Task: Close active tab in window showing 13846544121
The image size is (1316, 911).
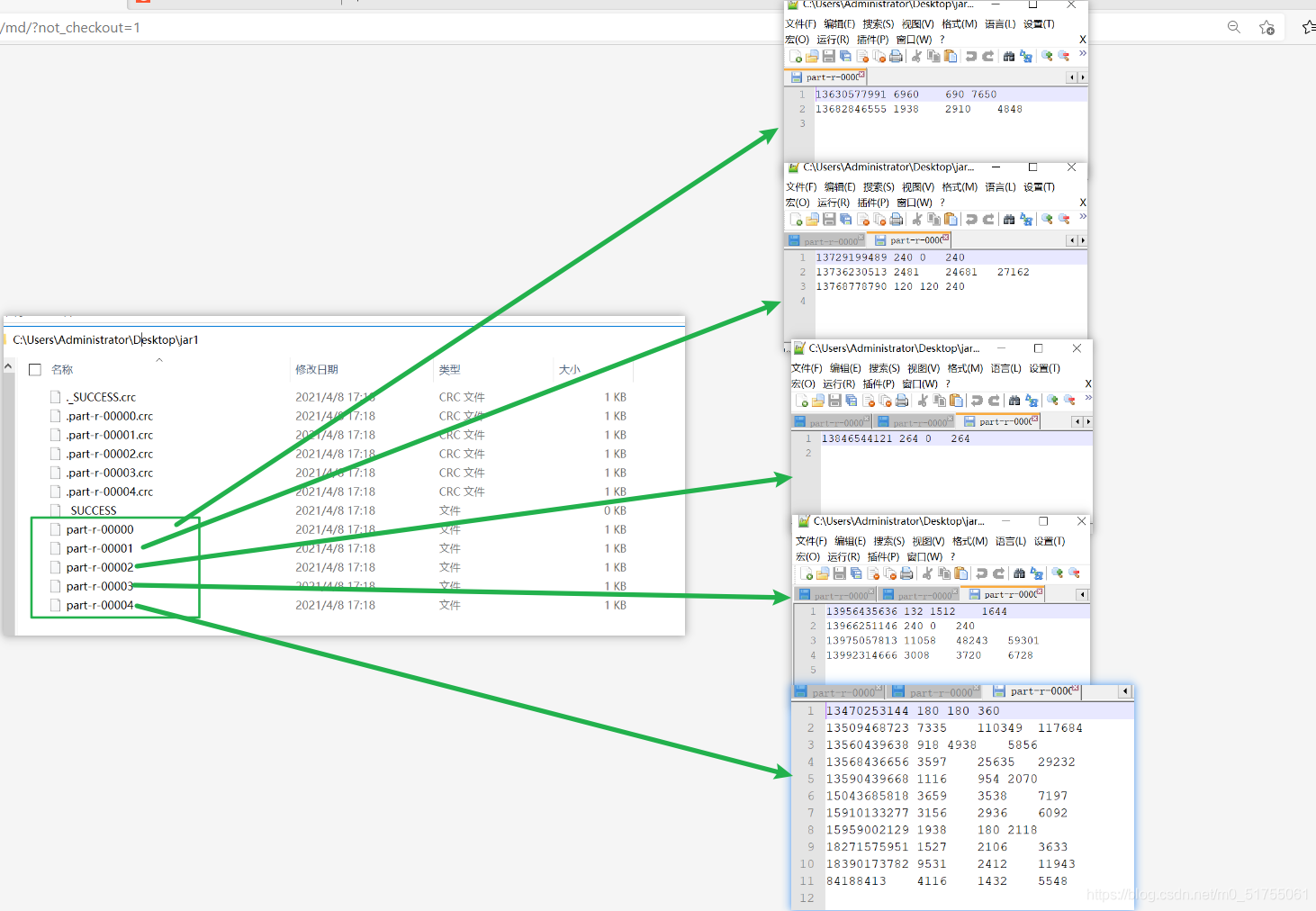Action: 1035,419
